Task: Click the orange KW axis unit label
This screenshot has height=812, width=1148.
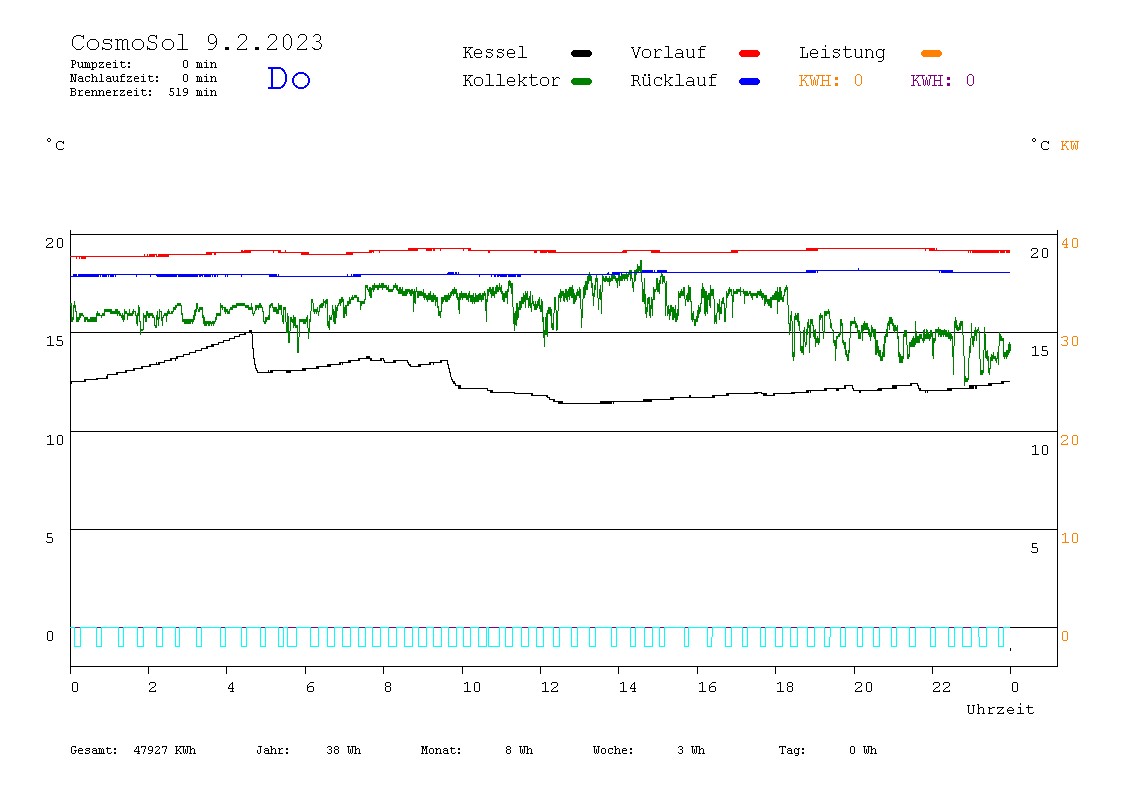Action: [1070, 146]
